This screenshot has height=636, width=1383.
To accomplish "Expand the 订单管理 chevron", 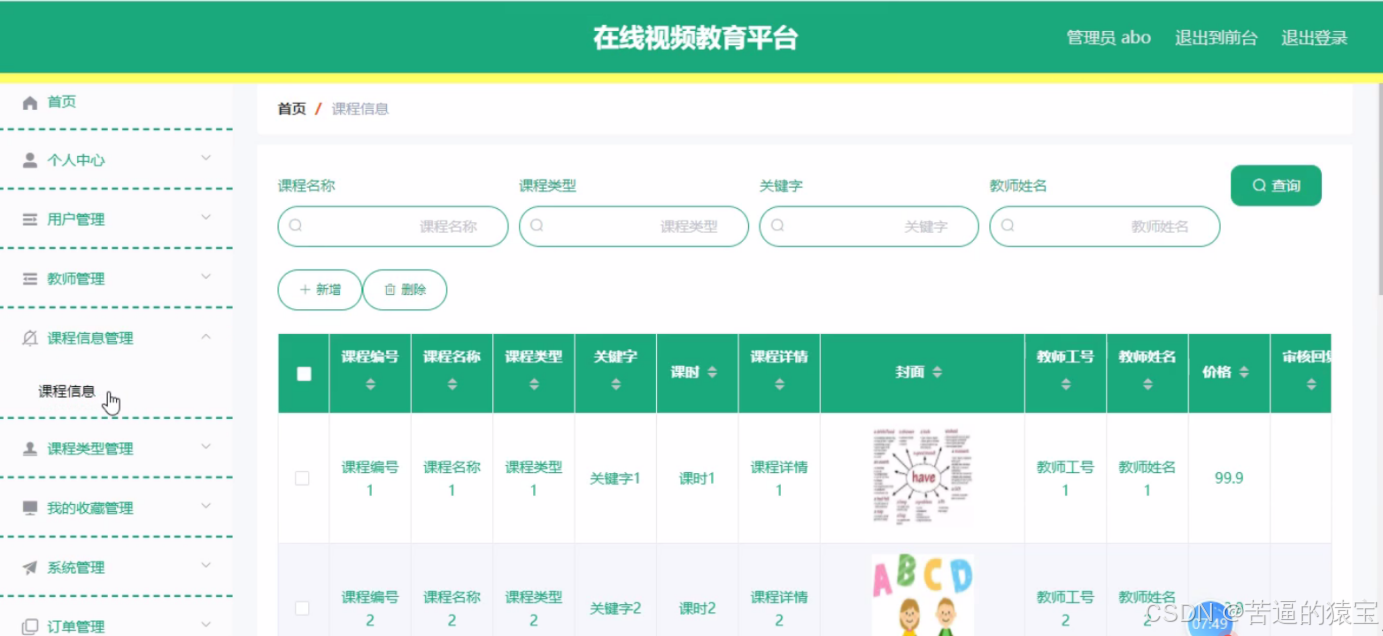I will 206,625.
